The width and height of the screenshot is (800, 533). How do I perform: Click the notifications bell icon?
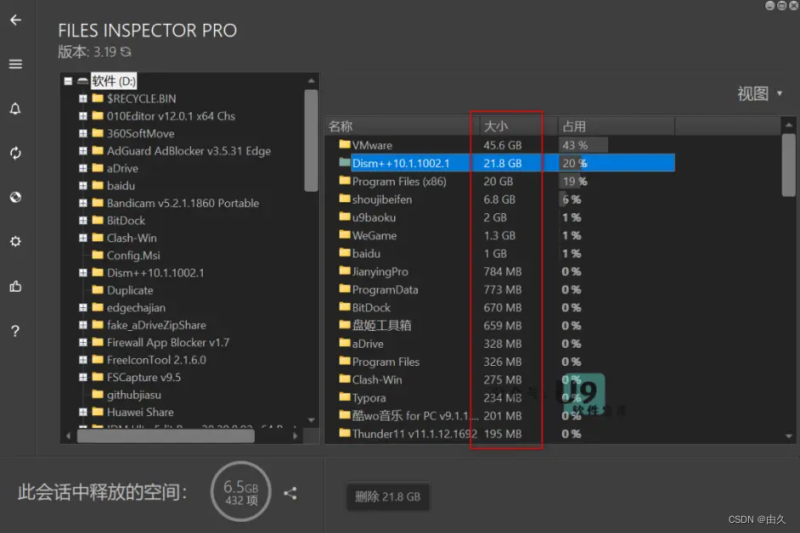pos(15,109)
